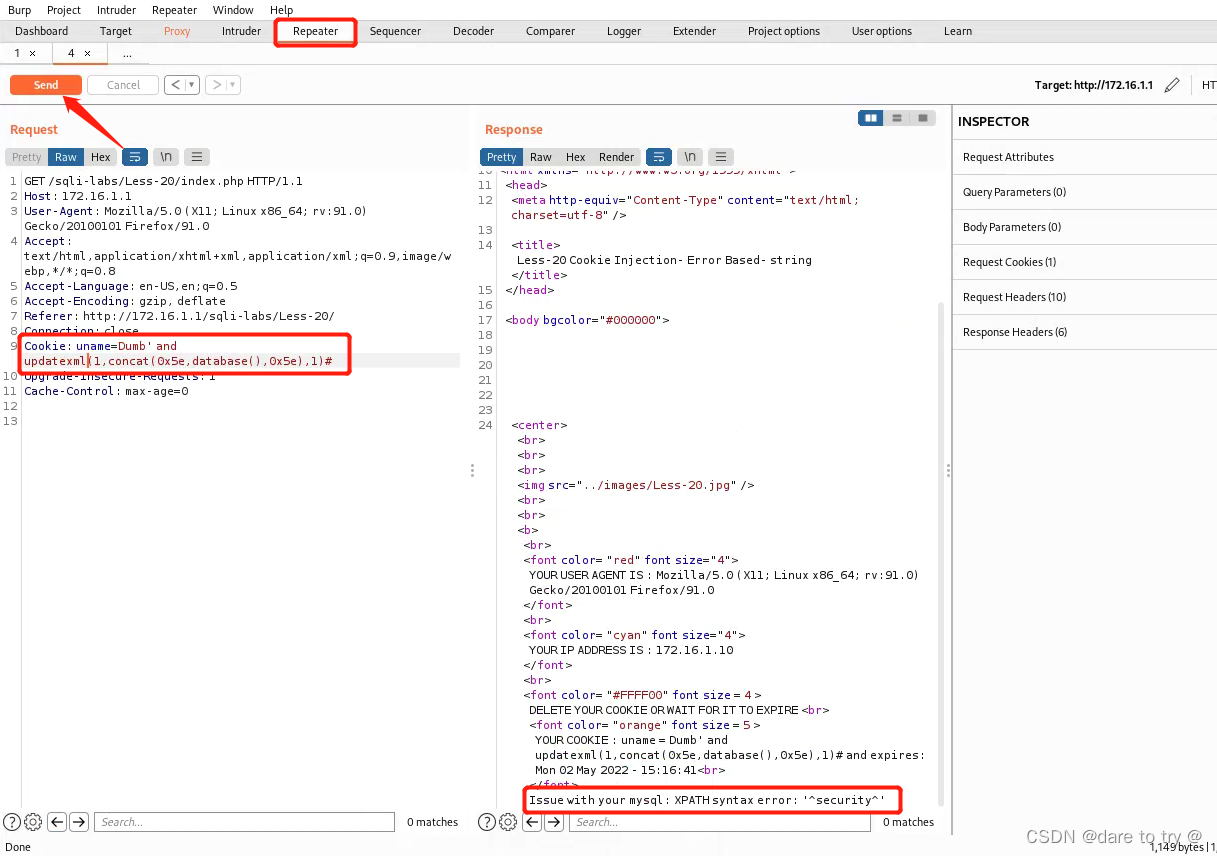
Task: Go to next match in Request search
Action: pos(79,822)
